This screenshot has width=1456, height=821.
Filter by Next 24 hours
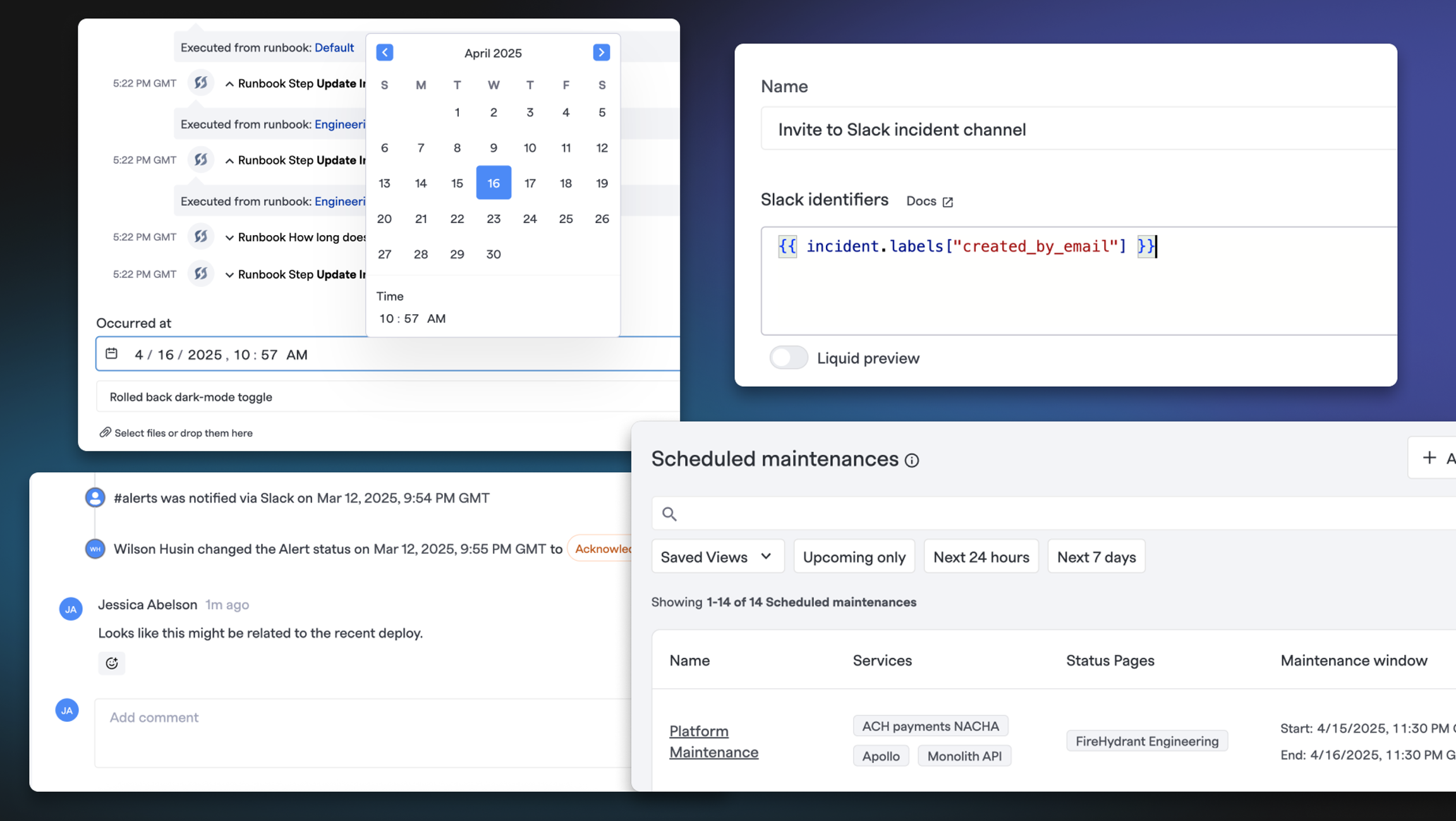[981, 556]
